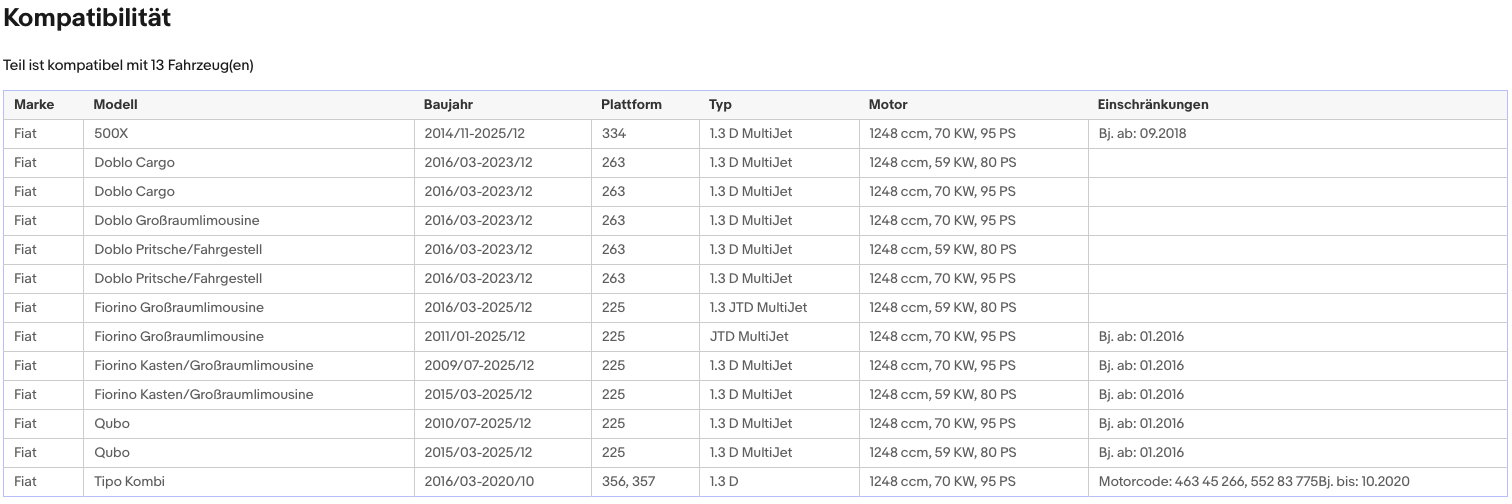Click the 2009/07-2025/12 Baujahr cell
The image size is (1512, 504).
(503, 365)
